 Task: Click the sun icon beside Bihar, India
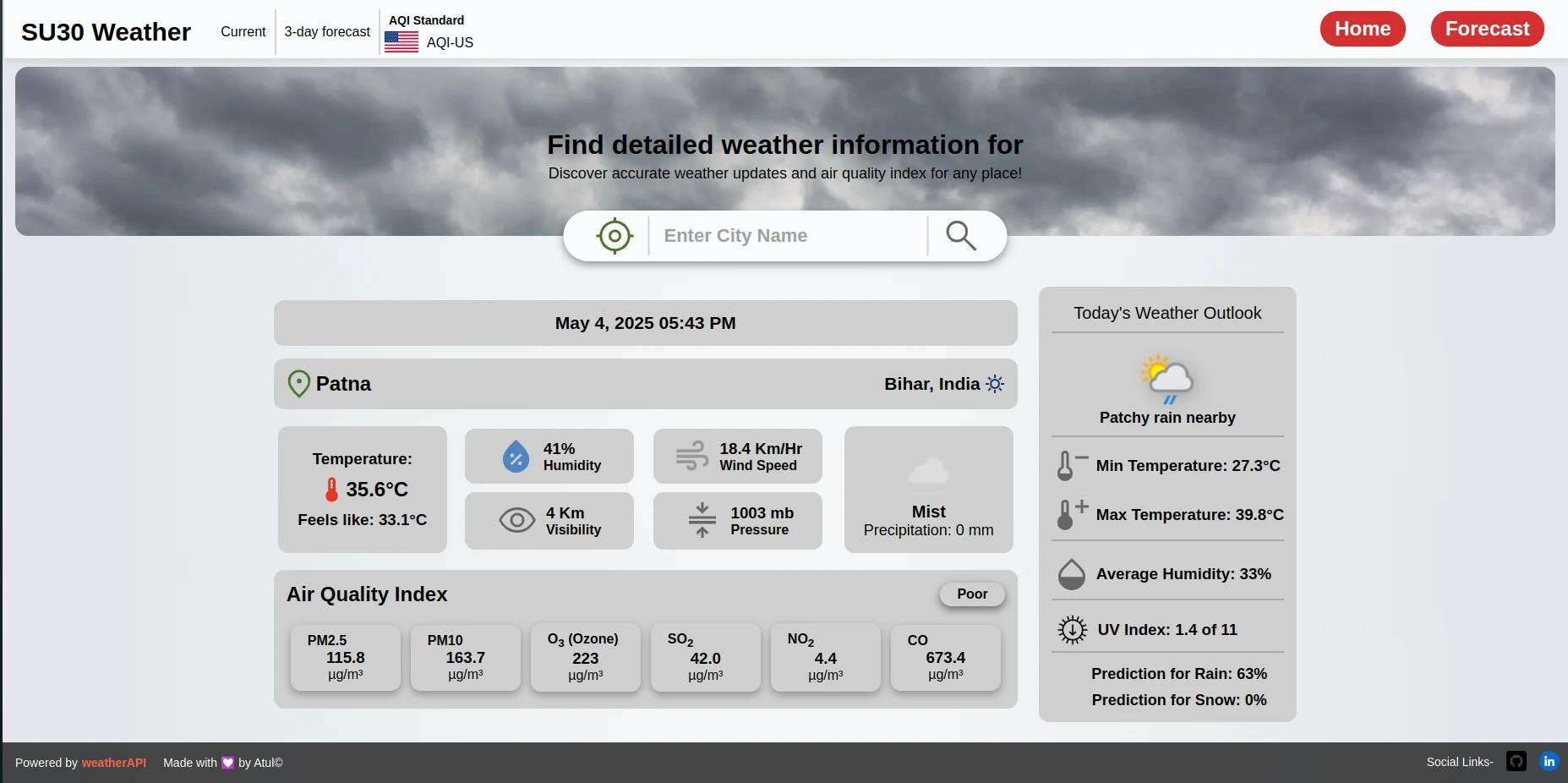(995, 384)
